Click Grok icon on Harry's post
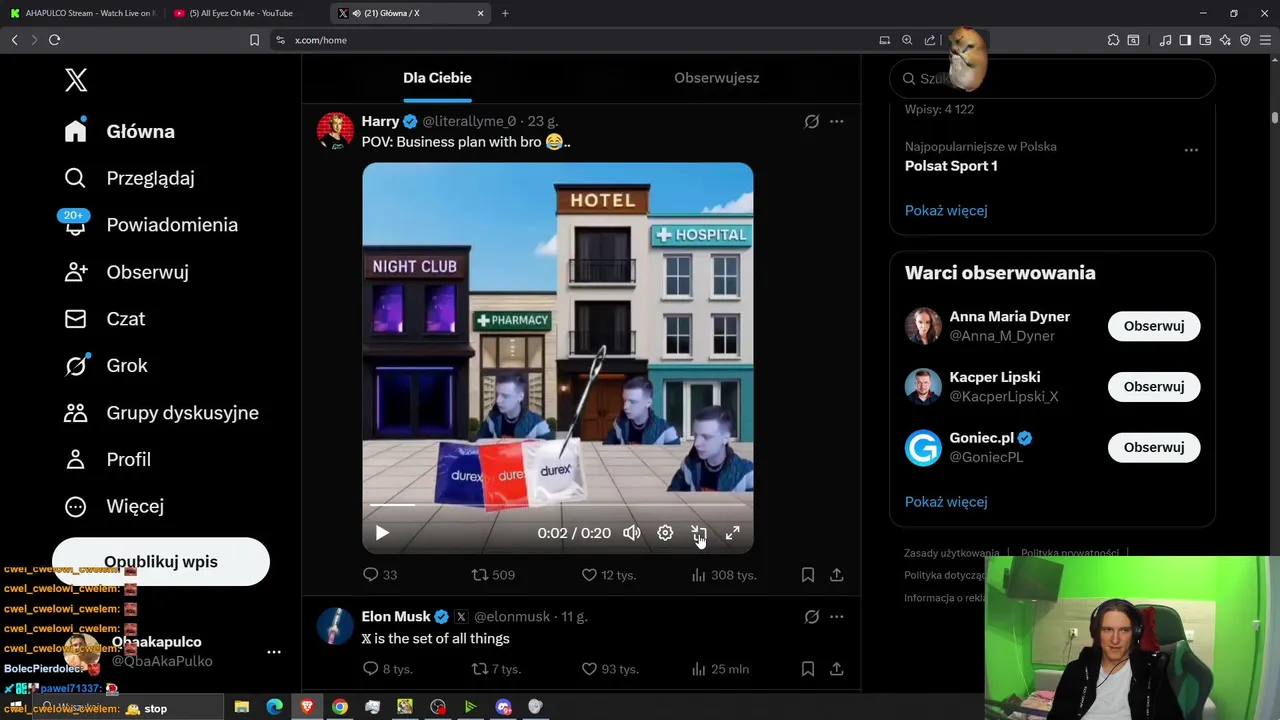Image resolution: width=1280 pixels, height=720 pixels. click(812, 121)
